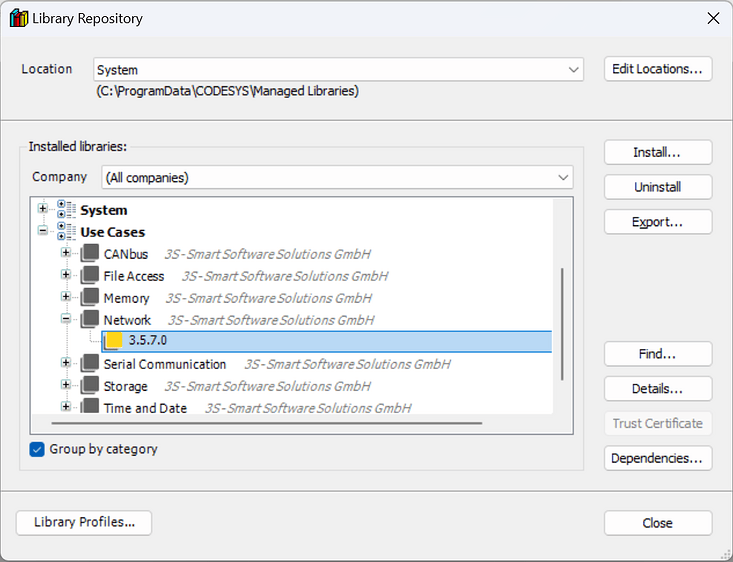Select the Use Cases category label
733x562 pixels.
[113, 232]
